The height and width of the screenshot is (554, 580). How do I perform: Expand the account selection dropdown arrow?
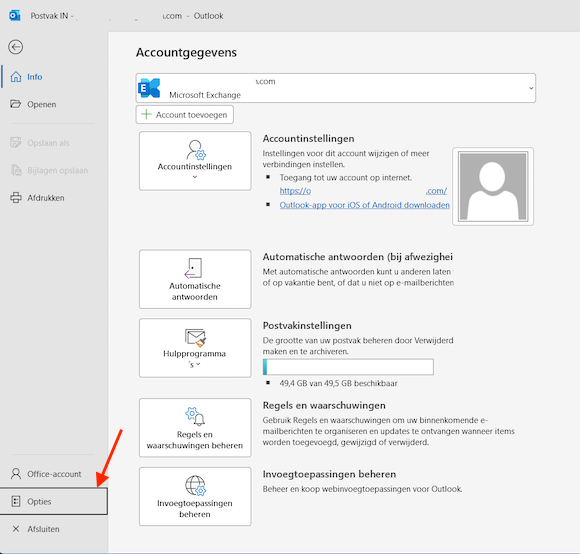[x=531, y=88]
